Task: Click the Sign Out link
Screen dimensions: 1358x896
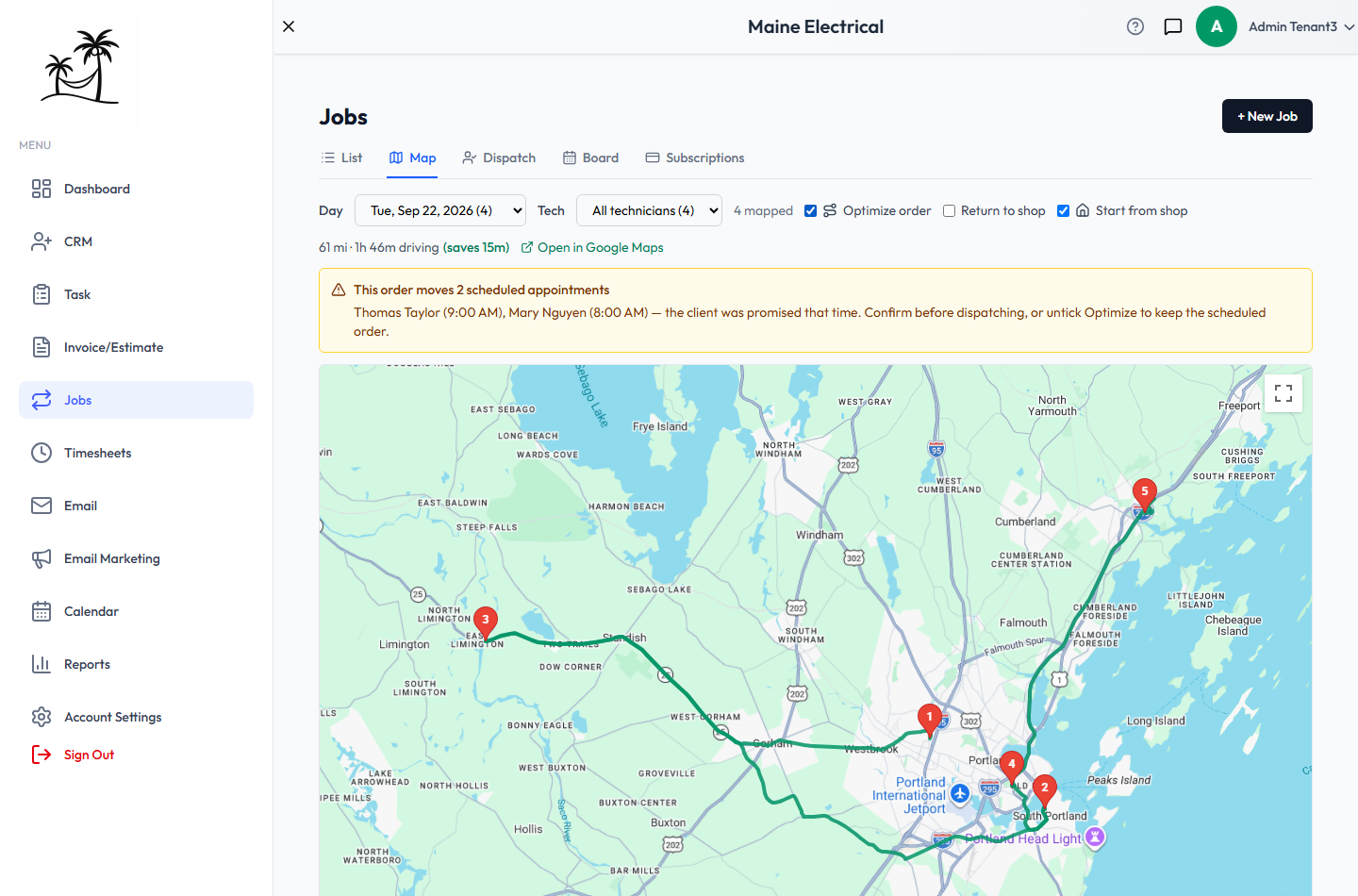Action: pos(73,755)
